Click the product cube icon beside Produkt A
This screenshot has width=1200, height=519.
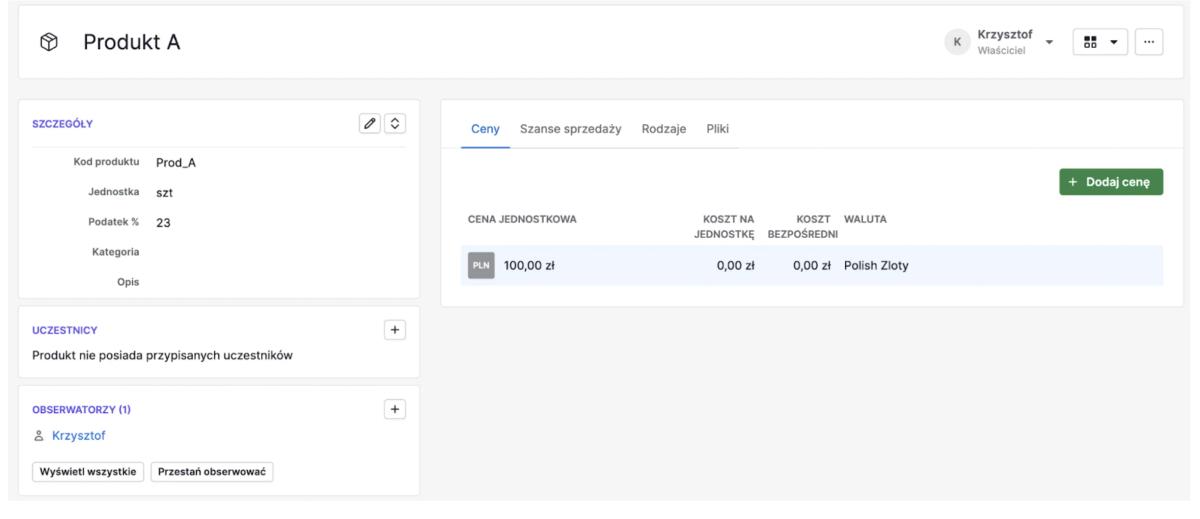point(51,42)
